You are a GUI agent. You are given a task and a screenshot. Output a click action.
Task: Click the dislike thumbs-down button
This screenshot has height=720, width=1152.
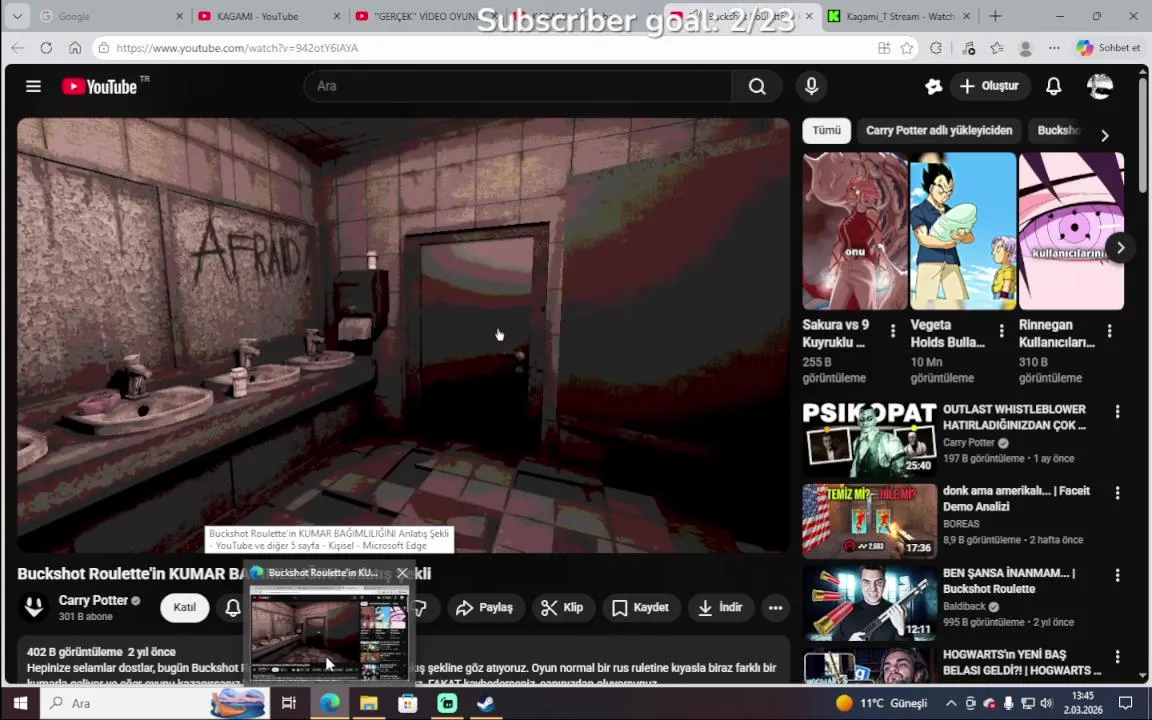[420, 608]
